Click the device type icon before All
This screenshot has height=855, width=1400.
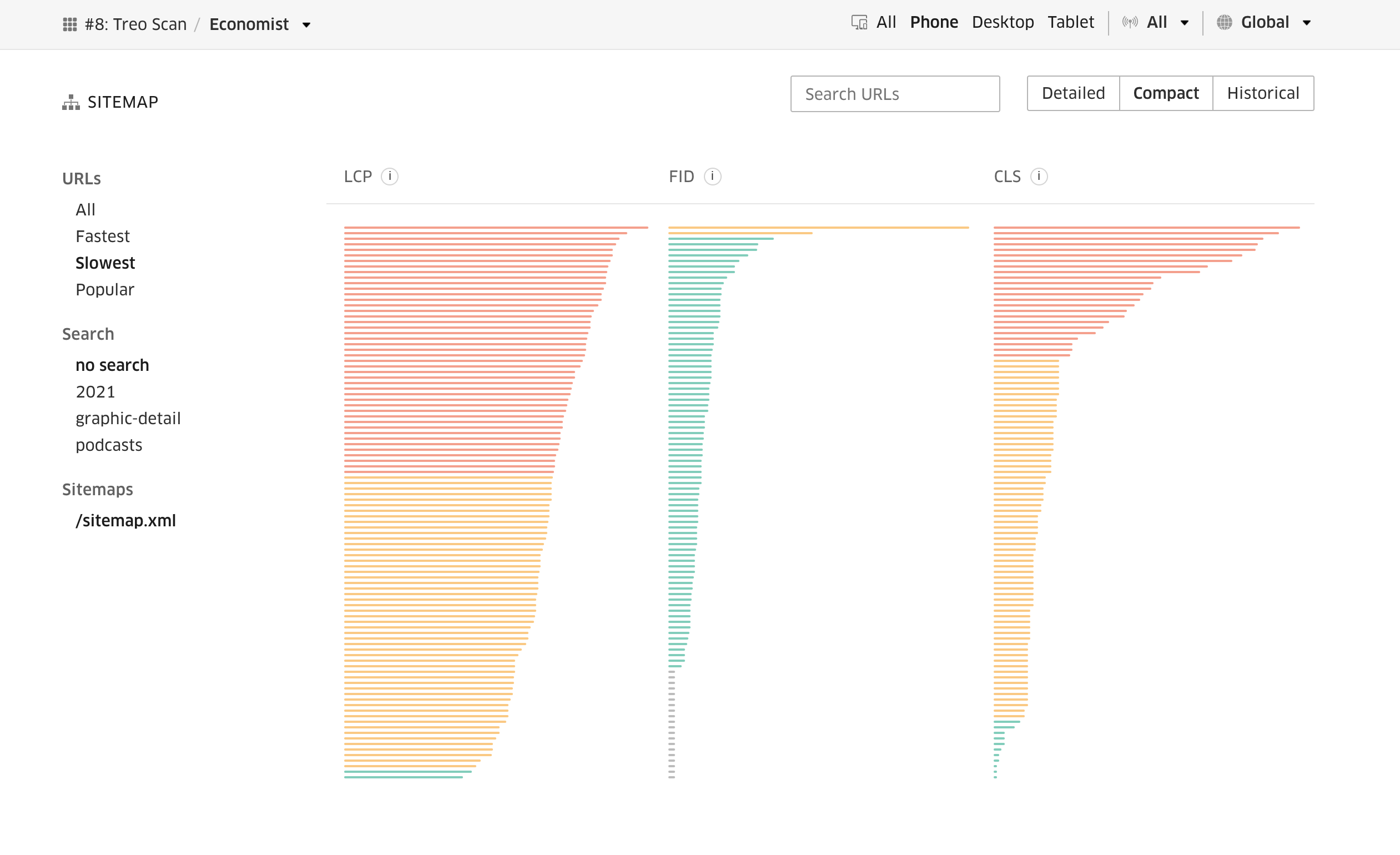point(860,22)
